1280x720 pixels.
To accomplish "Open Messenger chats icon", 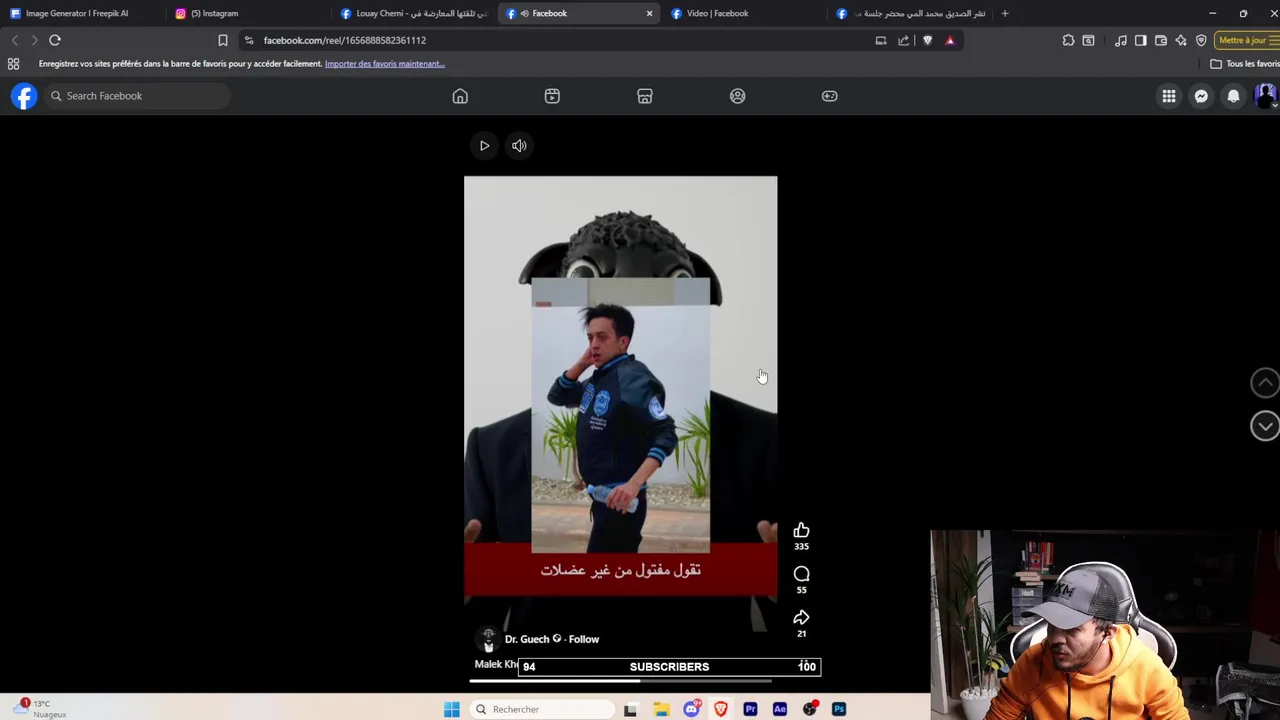I will [x=1201, y=96].
